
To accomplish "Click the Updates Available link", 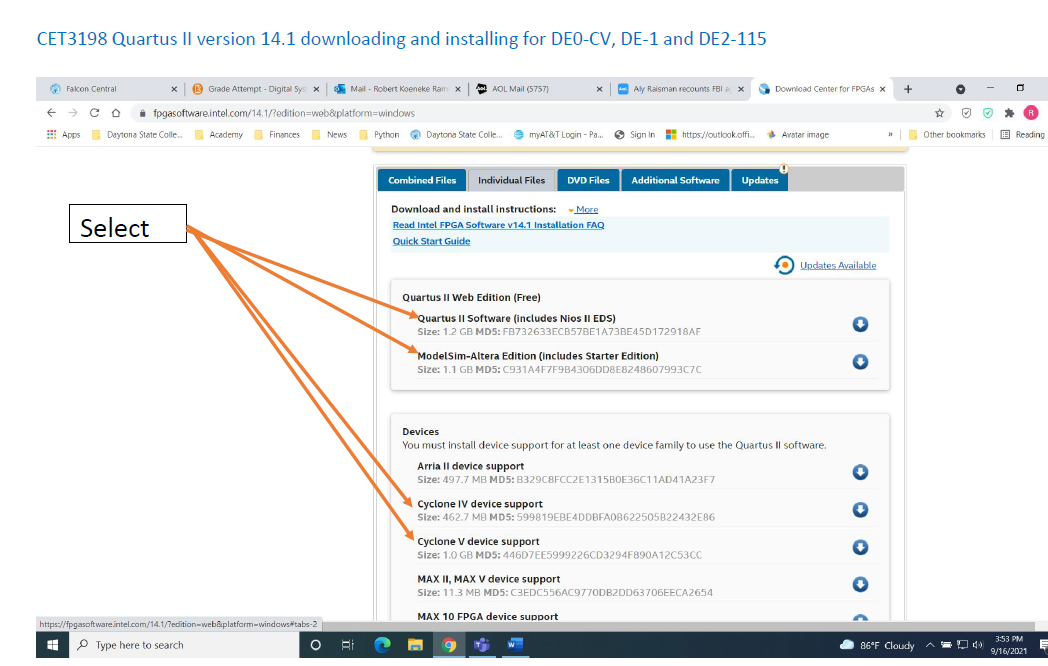I will 838,265.
